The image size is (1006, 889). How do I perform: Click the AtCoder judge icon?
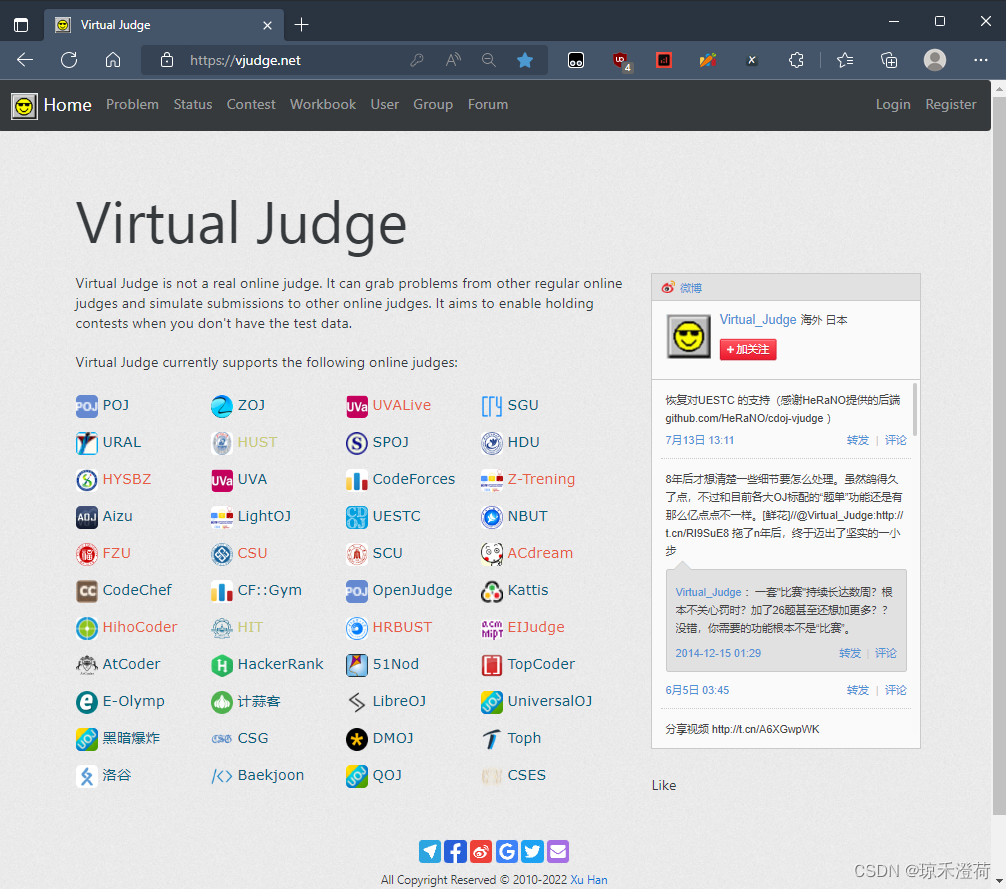[x=87, y=664]
